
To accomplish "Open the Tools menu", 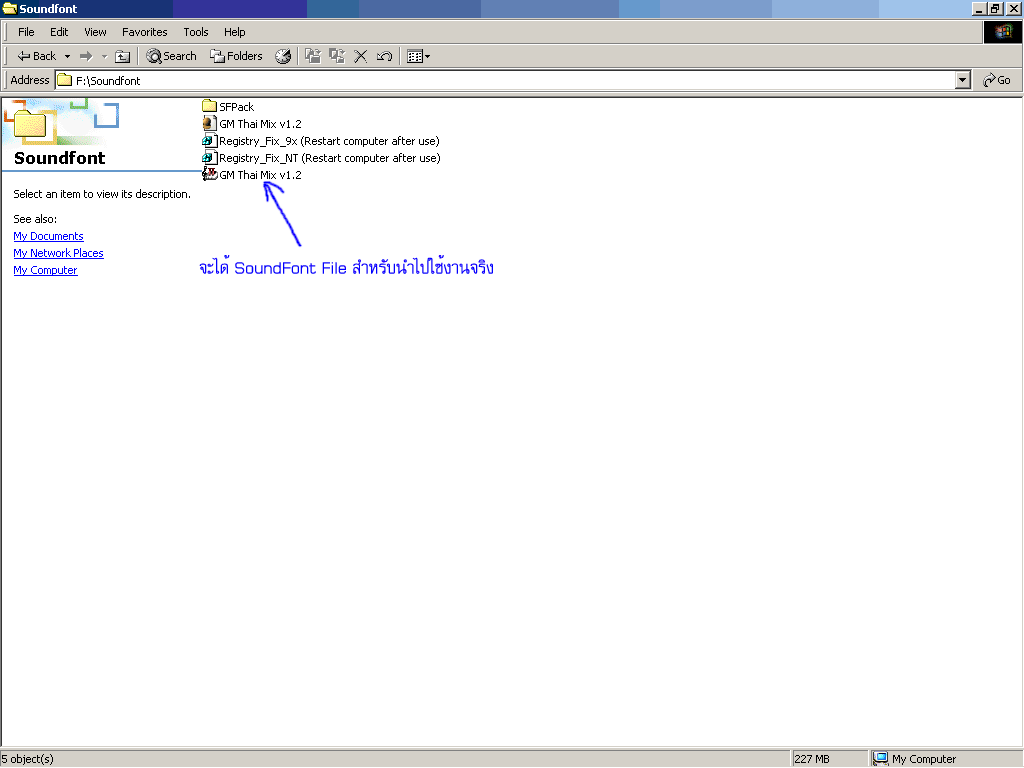I will (196, 32).
